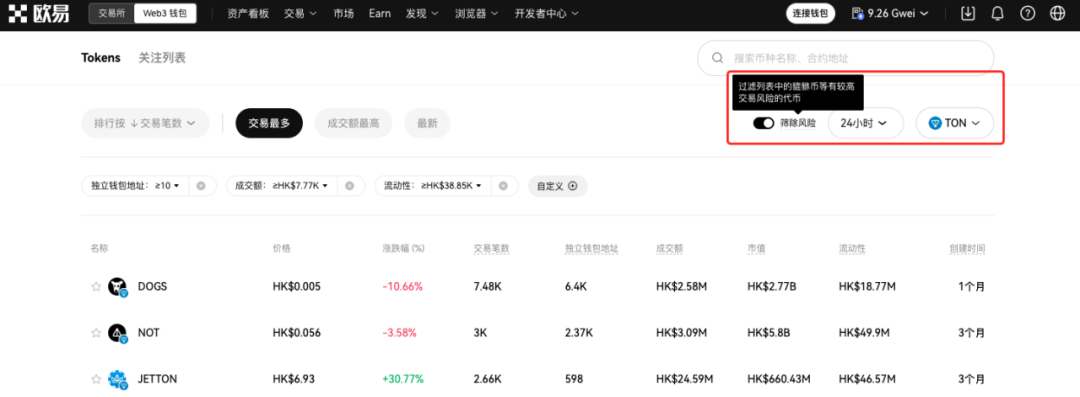This screenshot has height=397, width=1080.
Task: Open the language globe icon
Action: click(1057, 13)
